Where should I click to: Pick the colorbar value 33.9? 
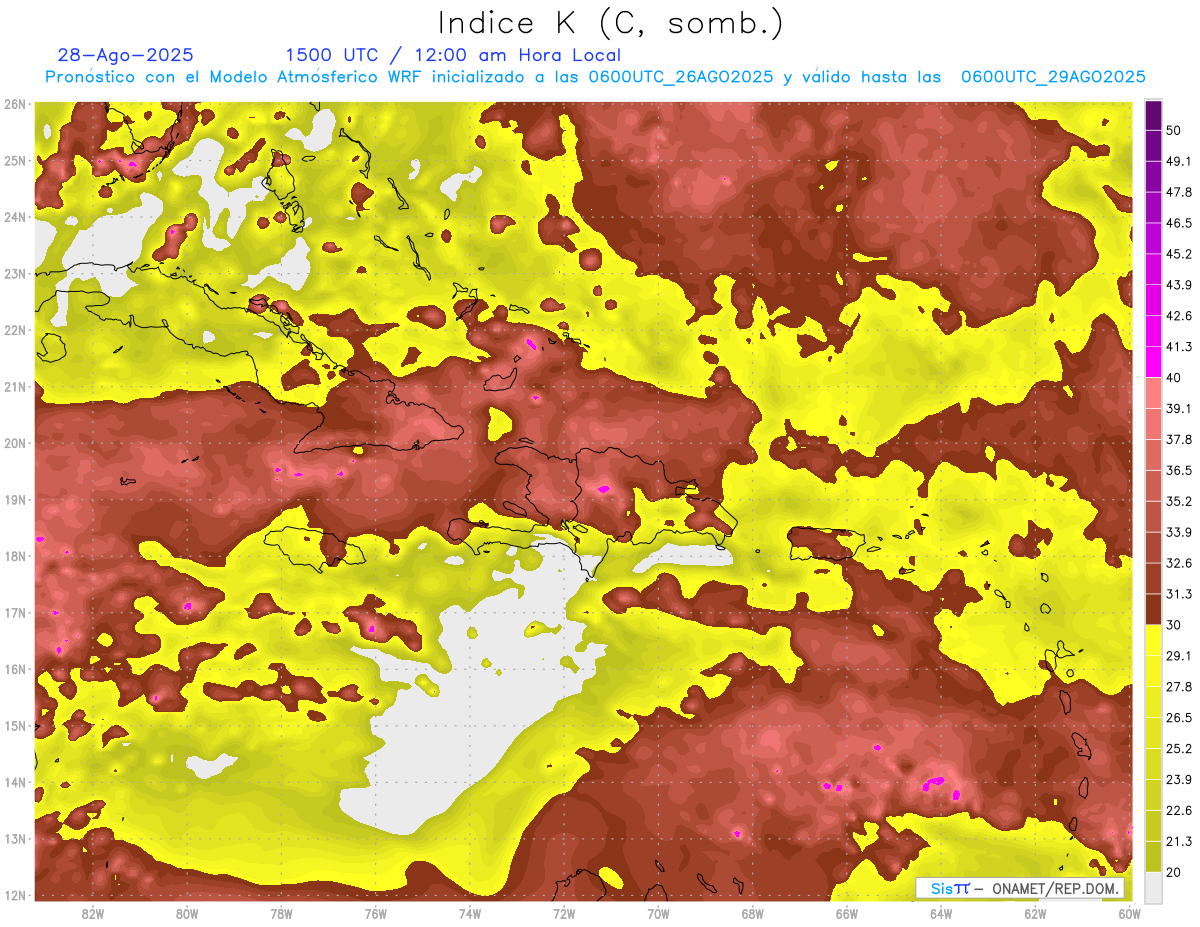(1179, 533)
